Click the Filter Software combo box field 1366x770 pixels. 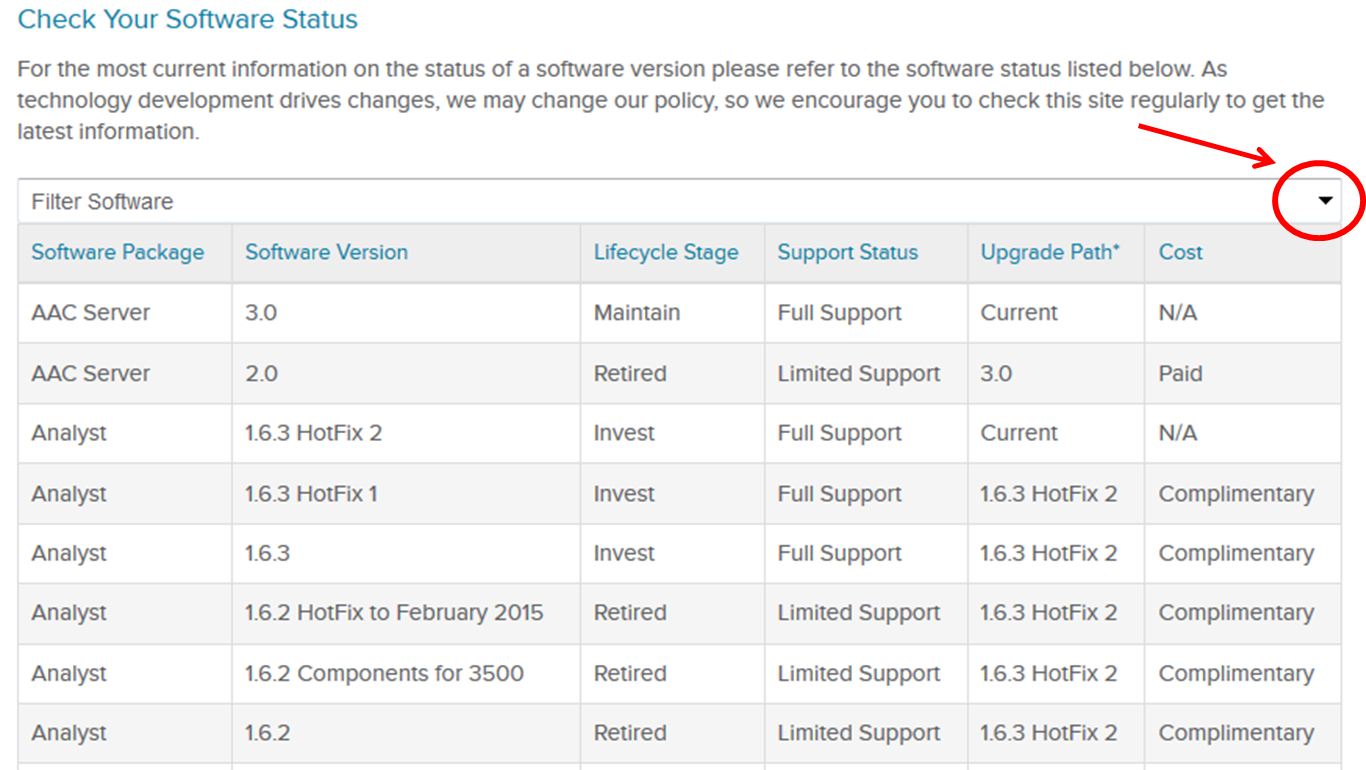679,201
